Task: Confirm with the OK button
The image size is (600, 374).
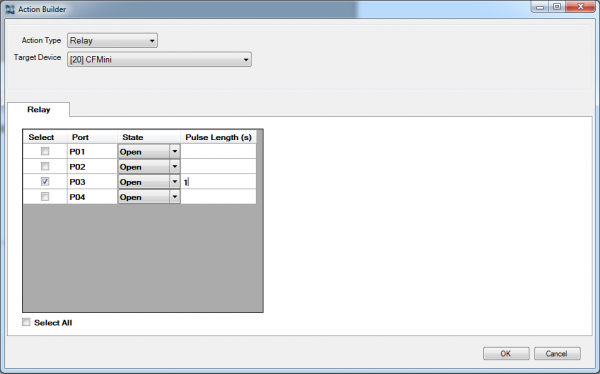Action: point(506,354)
